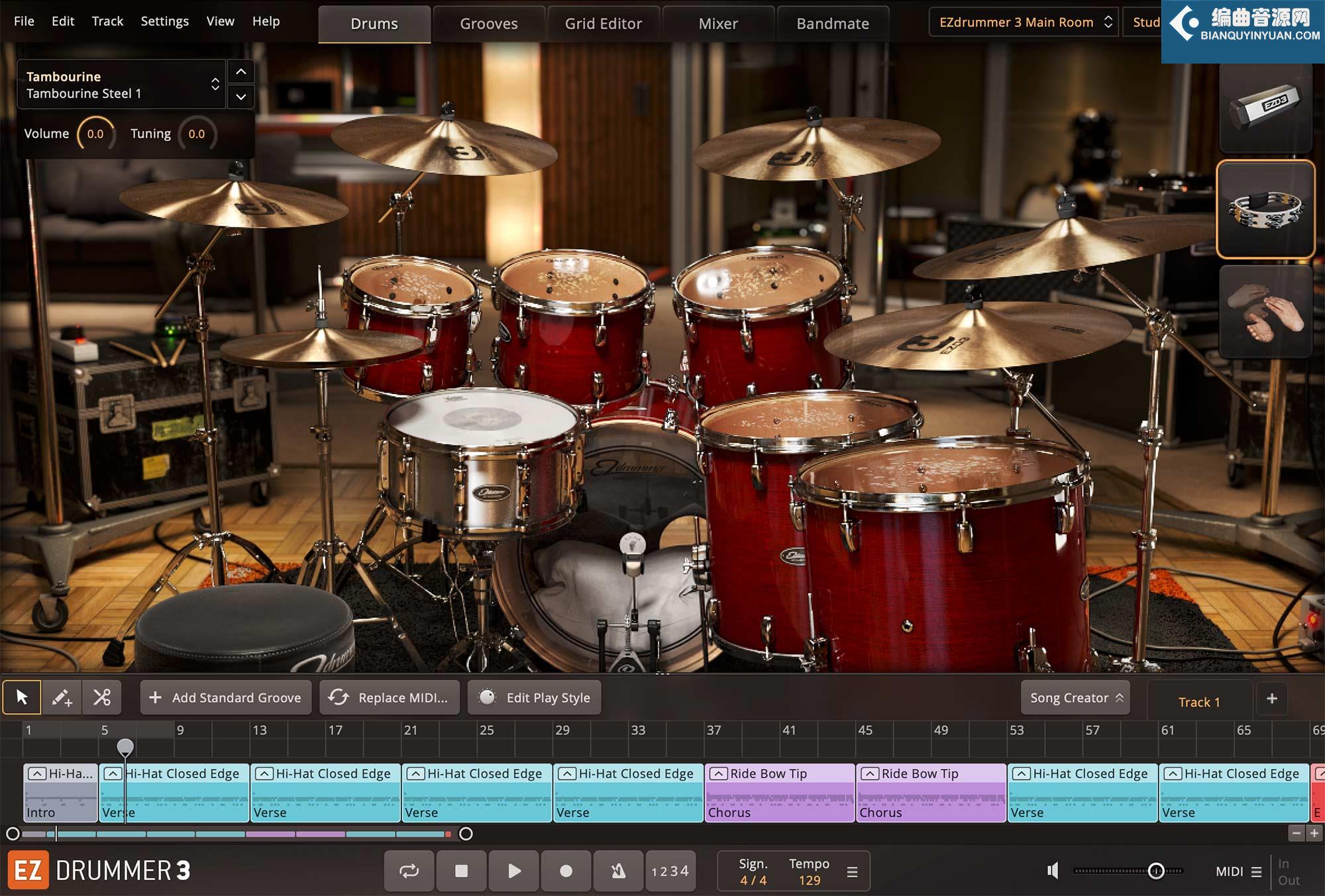
Task: Open the Intro block power-hand menu
Action: [x=37, y=773]
